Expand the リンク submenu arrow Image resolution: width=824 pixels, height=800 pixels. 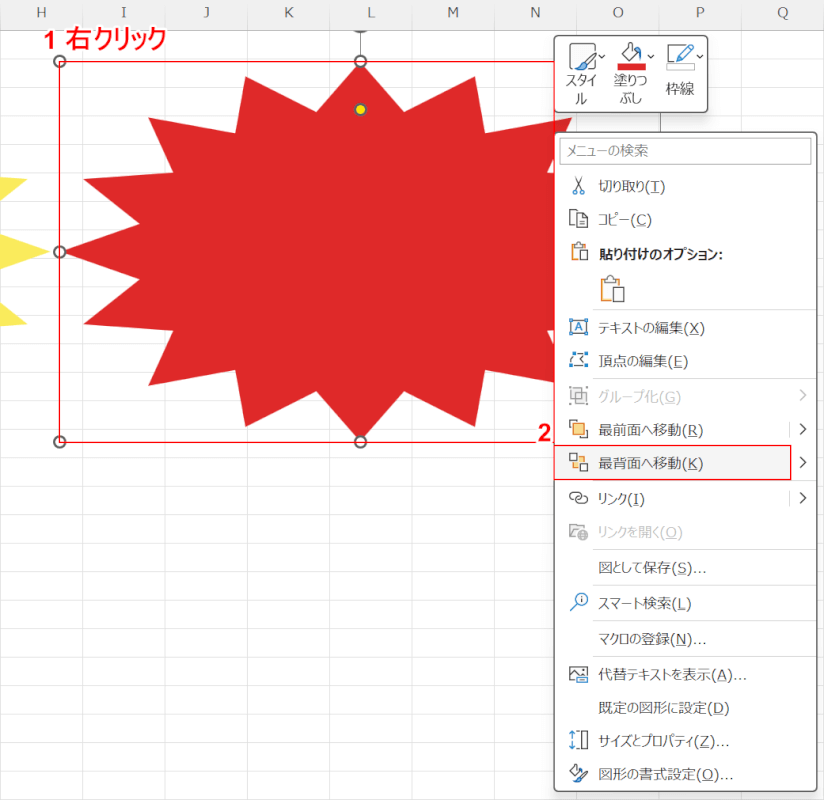[x=802, y=498]
